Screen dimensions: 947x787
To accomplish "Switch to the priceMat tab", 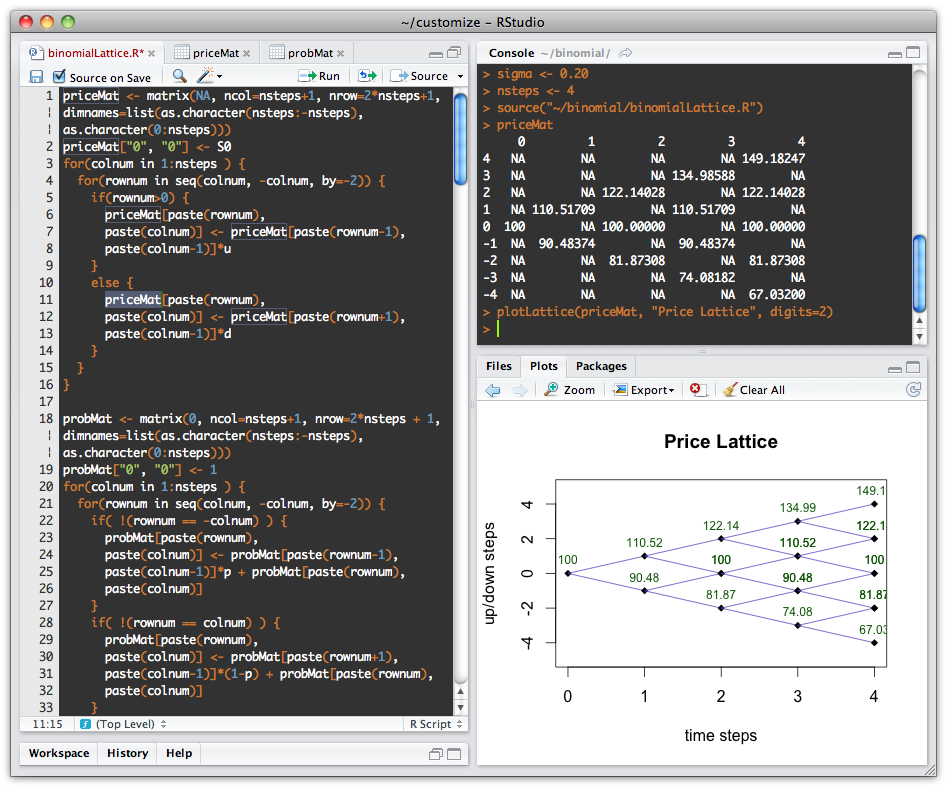I will tap(215, 53).
